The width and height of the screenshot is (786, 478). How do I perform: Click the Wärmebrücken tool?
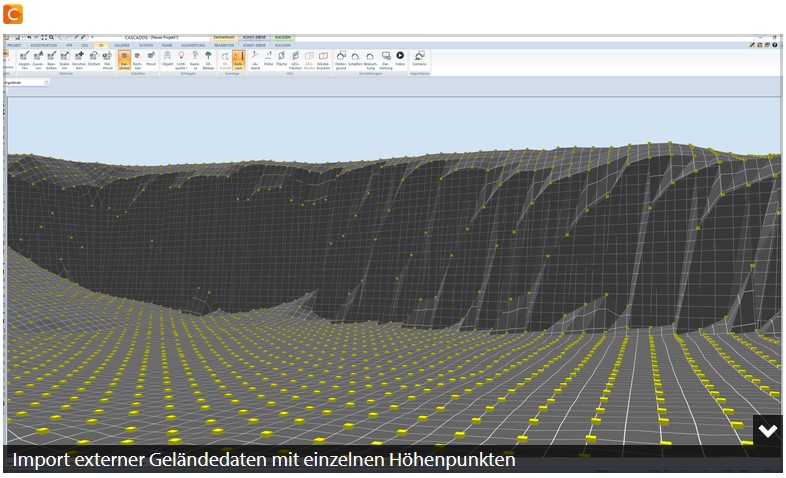[323, 60]
